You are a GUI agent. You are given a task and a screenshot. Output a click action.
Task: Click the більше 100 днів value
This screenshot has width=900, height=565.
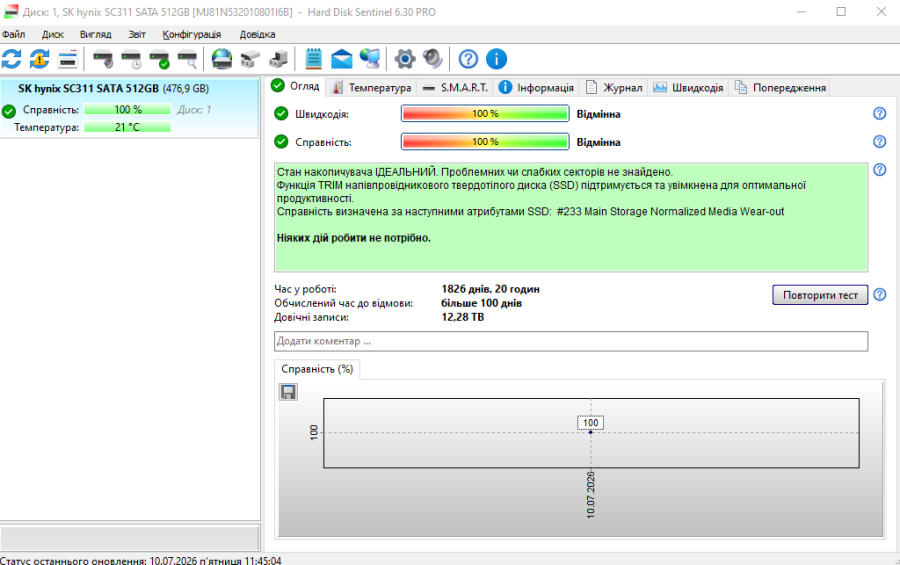tap(481, 303)
